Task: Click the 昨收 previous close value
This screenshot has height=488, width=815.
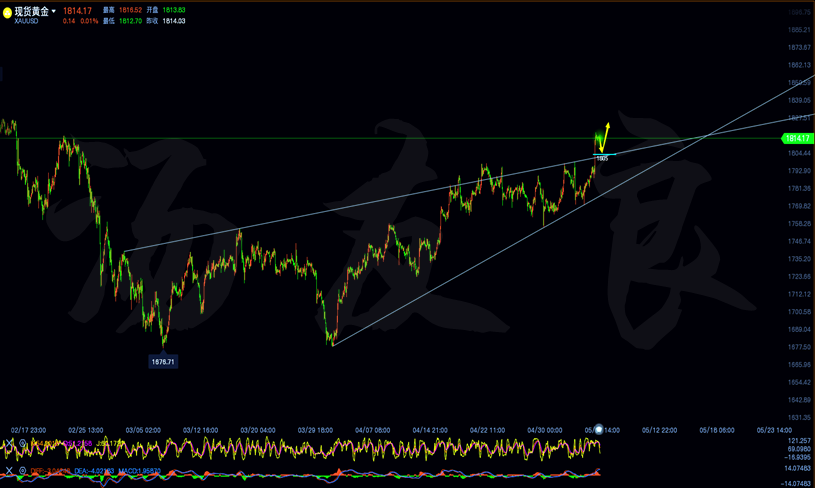Action: click(x=173, y=21)
